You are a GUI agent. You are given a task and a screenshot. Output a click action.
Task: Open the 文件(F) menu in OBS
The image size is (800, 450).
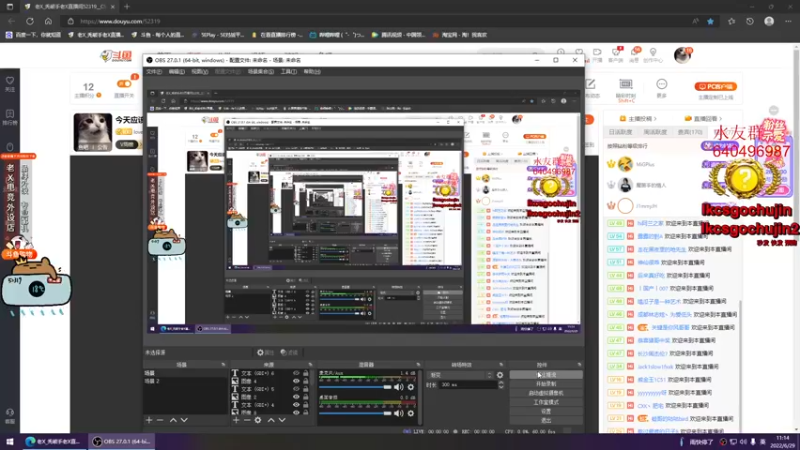pos(154,72)
